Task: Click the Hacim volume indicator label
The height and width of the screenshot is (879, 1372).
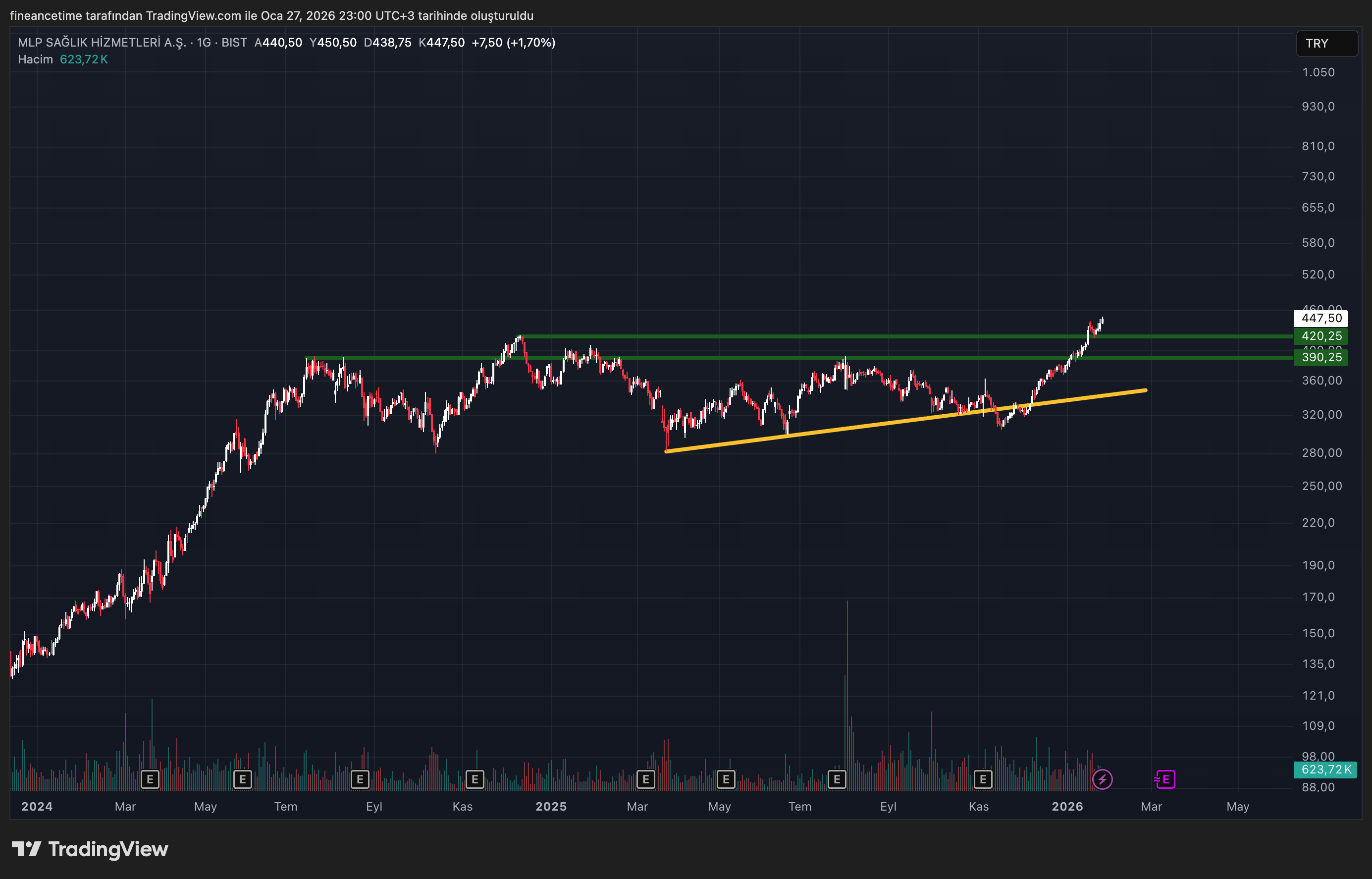Action: [35, 59]
